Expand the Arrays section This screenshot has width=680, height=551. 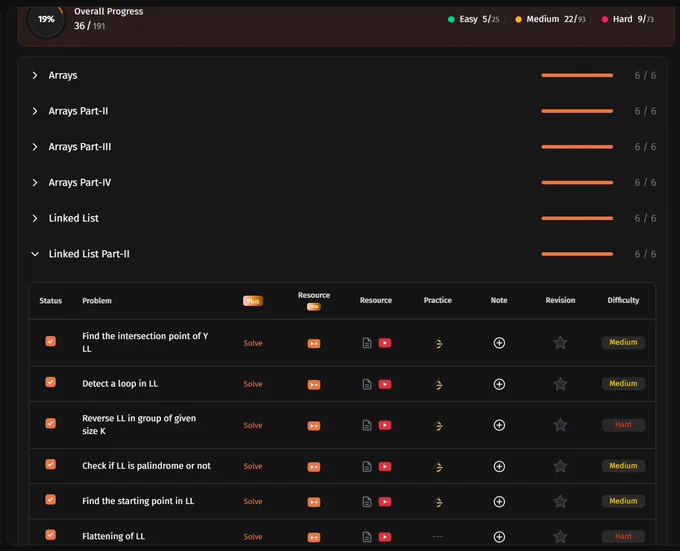coord(35,75)
